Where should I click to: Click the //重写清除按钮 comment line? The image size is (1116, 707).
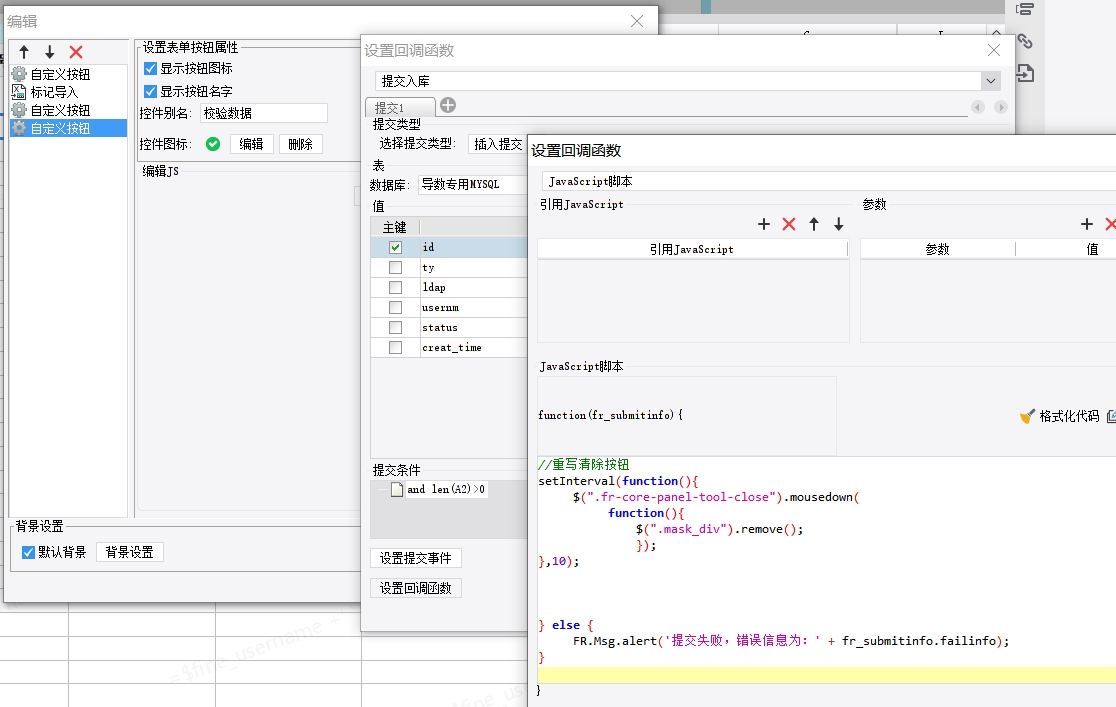(x=584, y=465)
